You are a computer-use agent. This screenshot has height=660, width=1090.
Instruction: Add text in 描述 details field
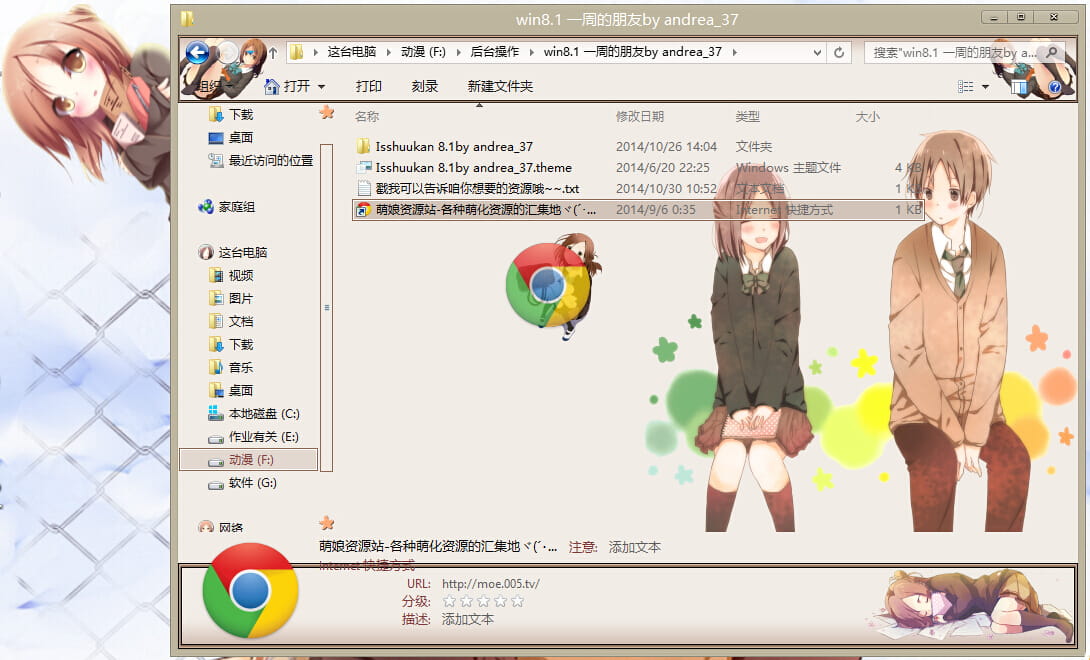coord(468,619)
